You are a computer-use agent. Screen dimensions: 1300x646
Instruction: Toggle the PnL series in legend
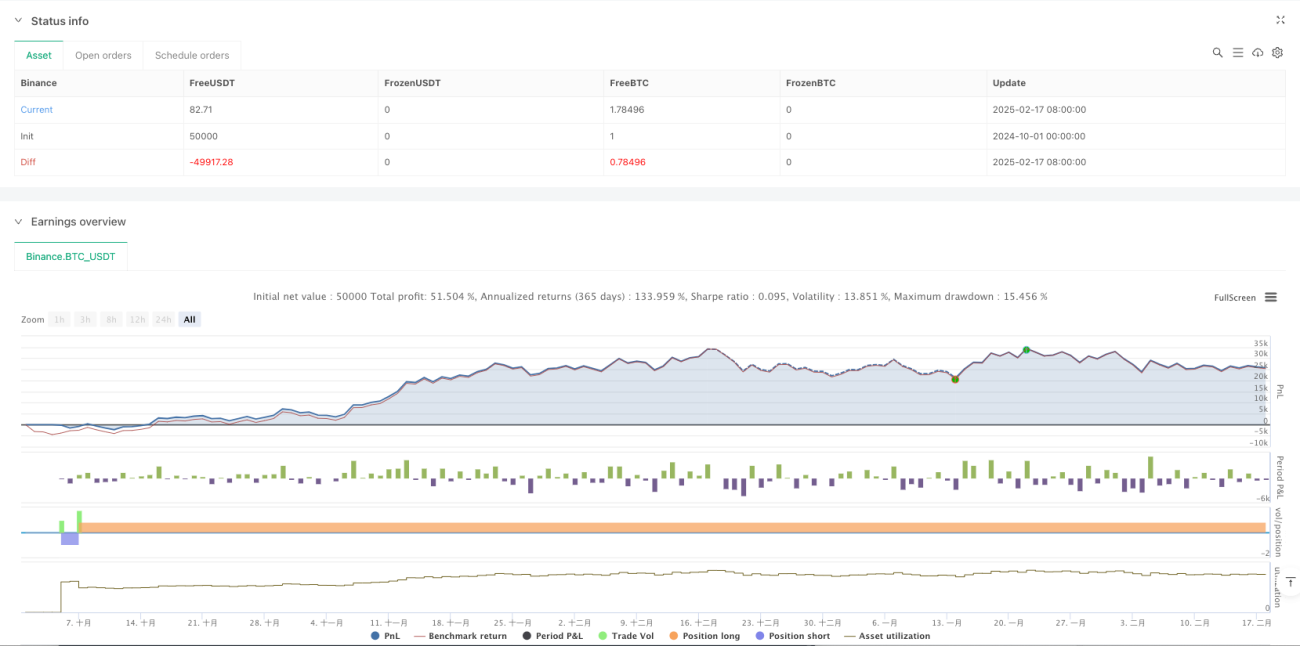click(388, 636)
